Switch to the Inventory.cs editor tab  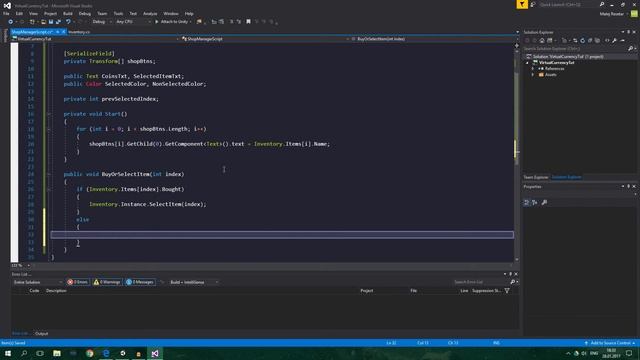[x=79, y=32]
